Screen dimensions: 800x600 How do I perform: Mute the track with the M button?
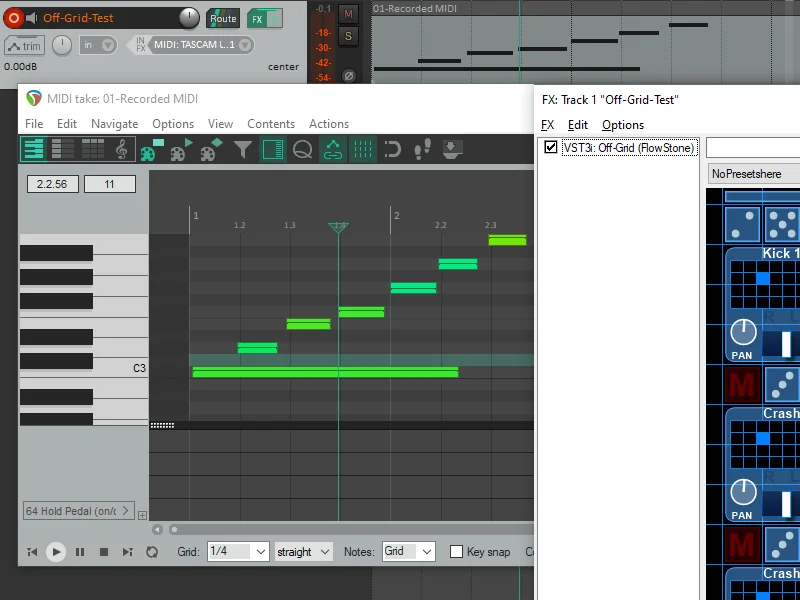click(348, 13)
